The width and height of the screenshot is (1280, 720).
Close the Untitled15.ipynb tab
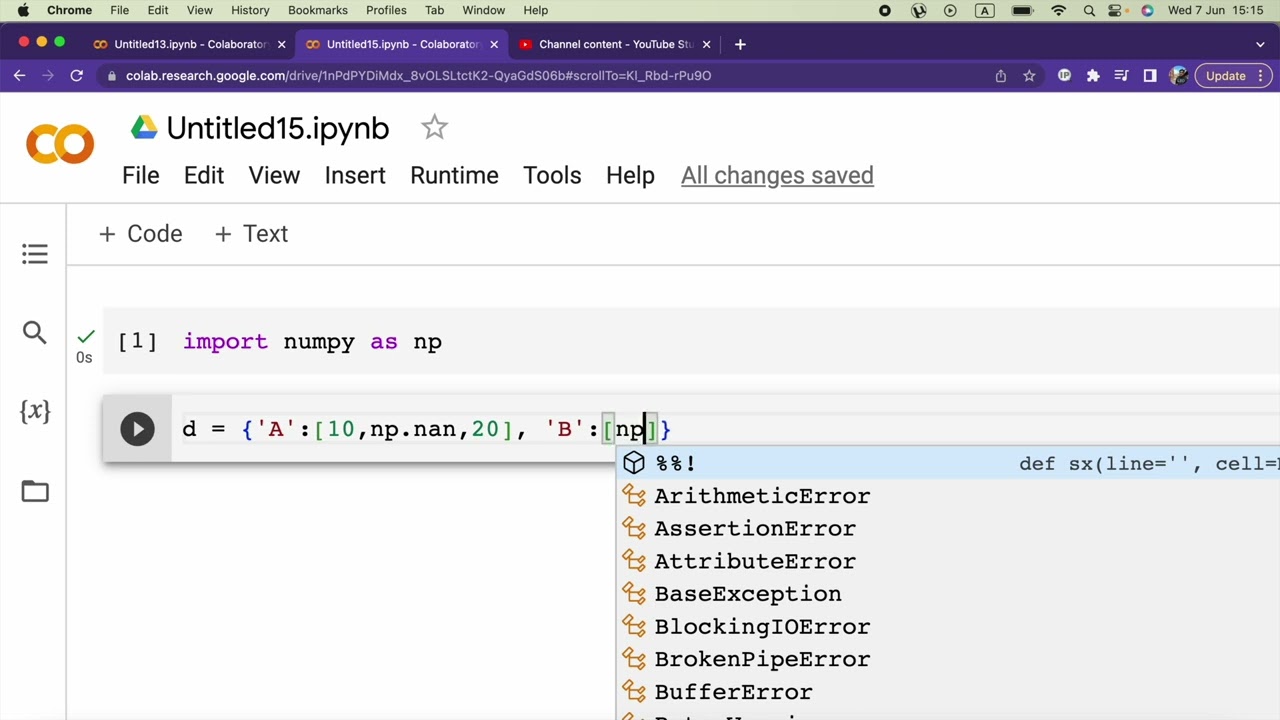494,44
